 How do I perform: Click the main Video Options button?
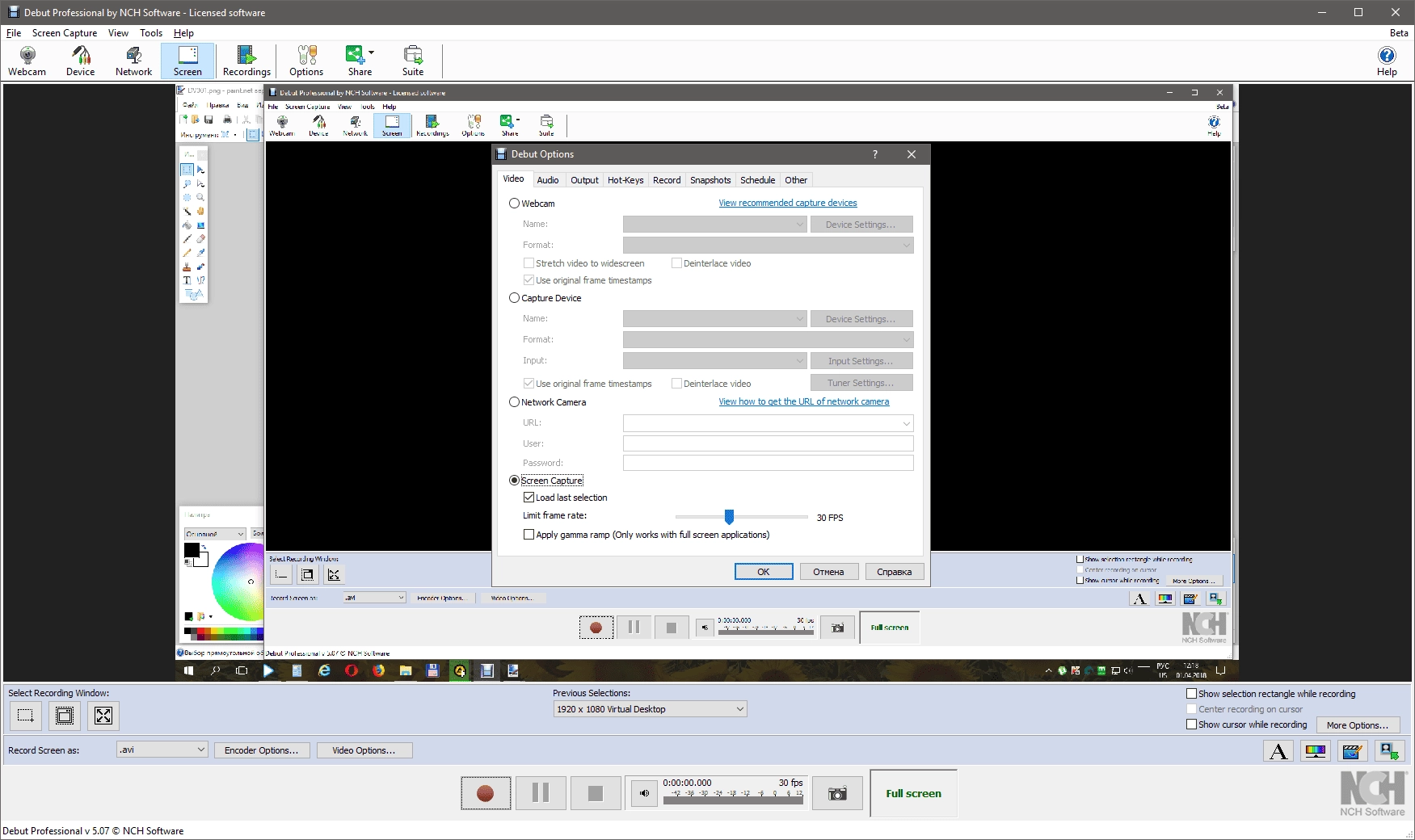[364, 750]
